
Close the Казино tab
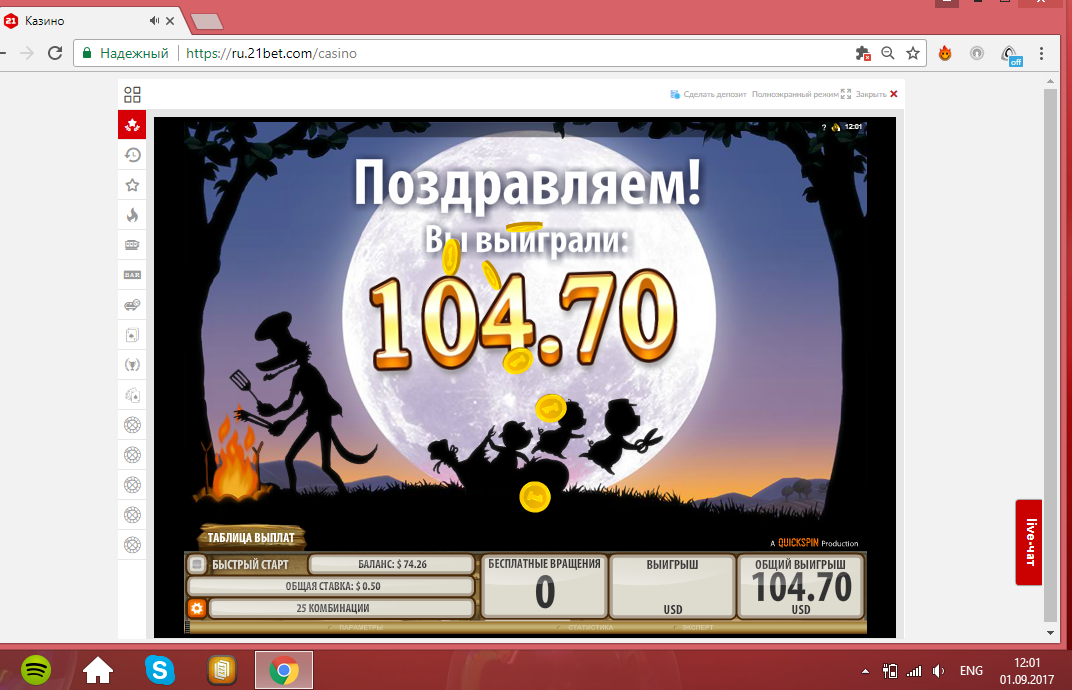point(170,21)
